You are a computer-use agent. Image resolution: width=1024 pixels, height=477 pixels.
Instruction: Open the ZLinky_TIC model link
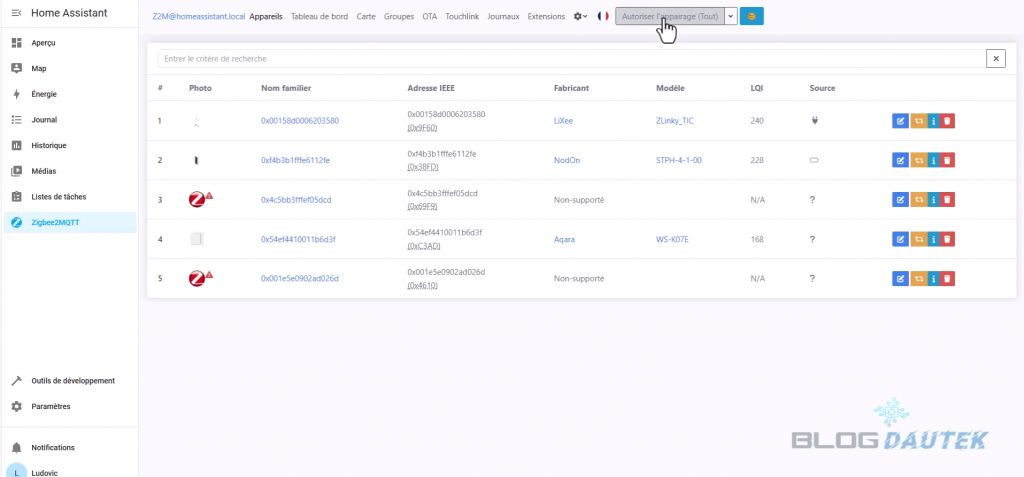[x=675, y=121]
